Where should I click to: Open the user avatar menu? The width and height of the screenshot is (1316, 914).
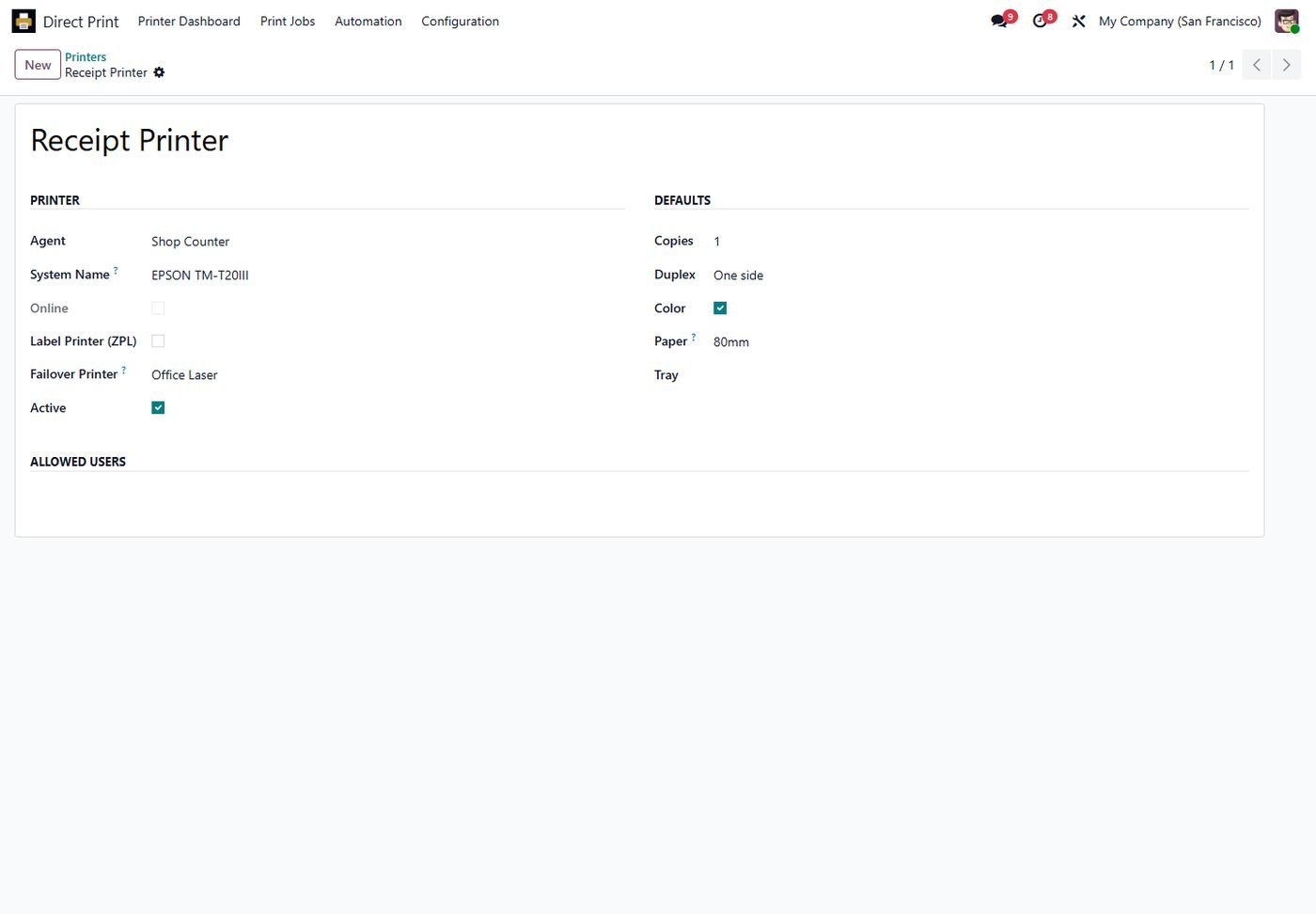(1286, 21)
